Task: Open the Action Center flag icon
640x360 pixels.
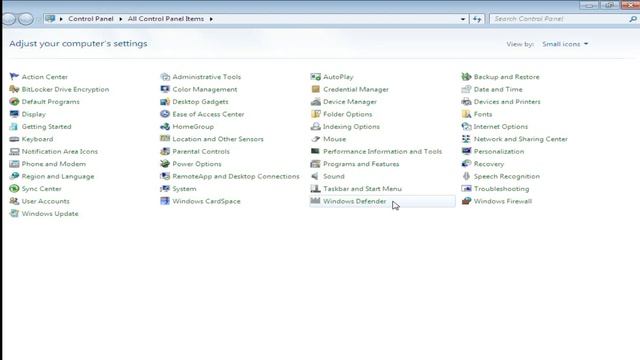Action: tap(14, 77)
